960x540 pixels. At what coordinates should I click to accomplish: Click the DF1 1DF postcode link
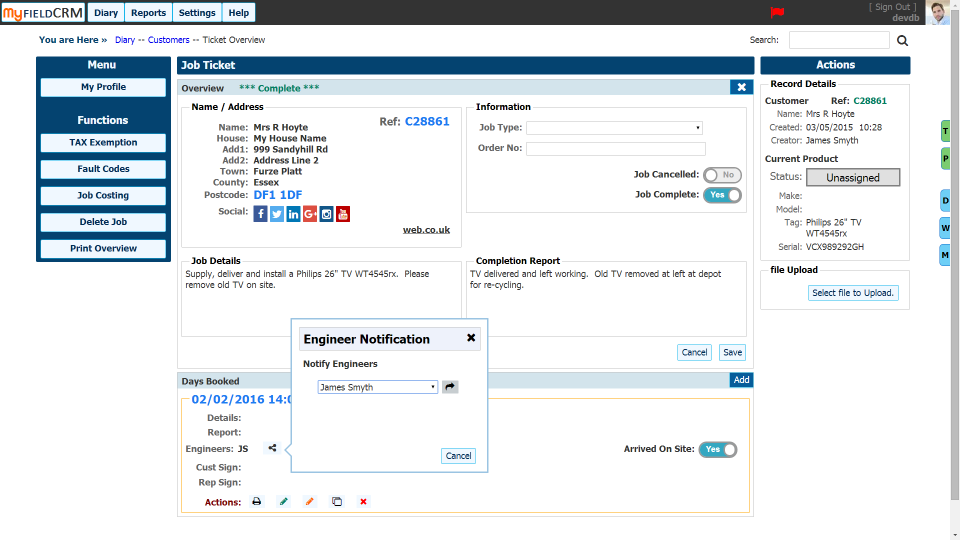click(x=278, y=195)
